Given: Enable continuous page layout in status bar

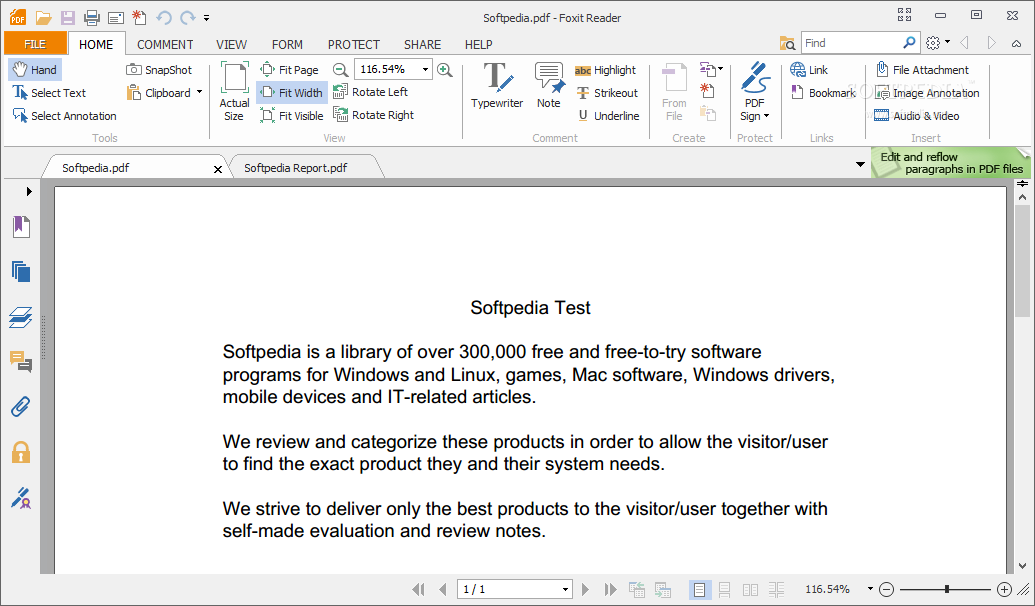Looking at the screenshot, I should point(725,589).
